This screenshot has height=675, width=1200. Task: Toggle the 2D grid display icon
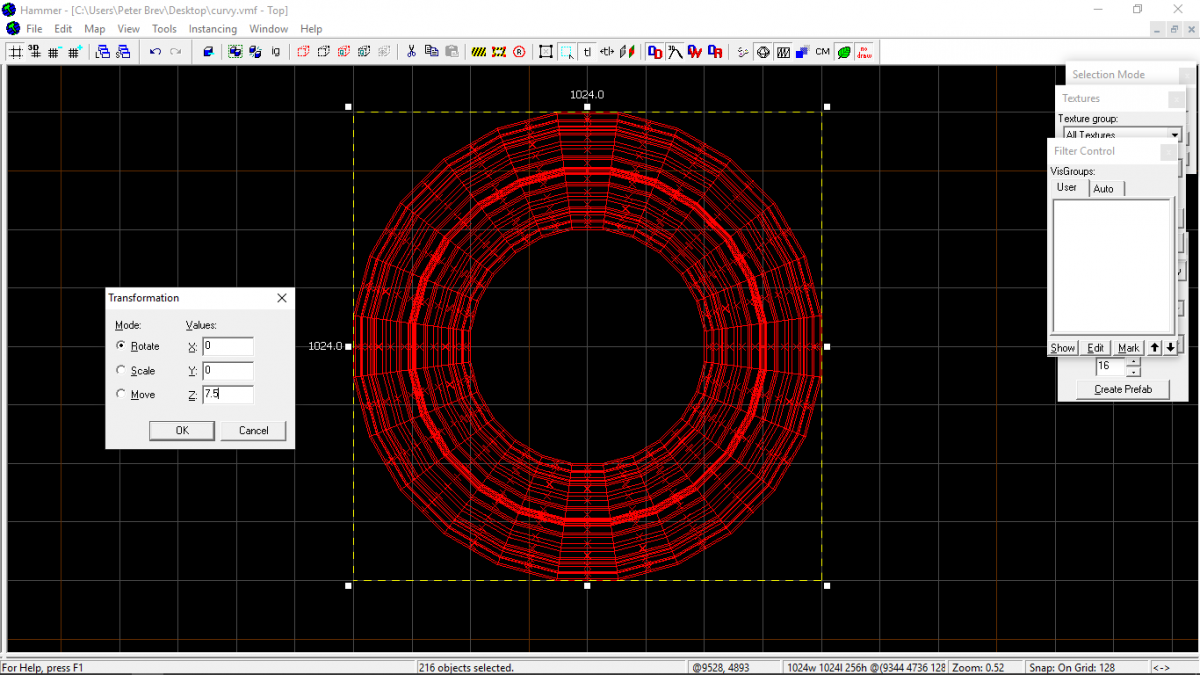pyautogui.click(x=15, y=52)
